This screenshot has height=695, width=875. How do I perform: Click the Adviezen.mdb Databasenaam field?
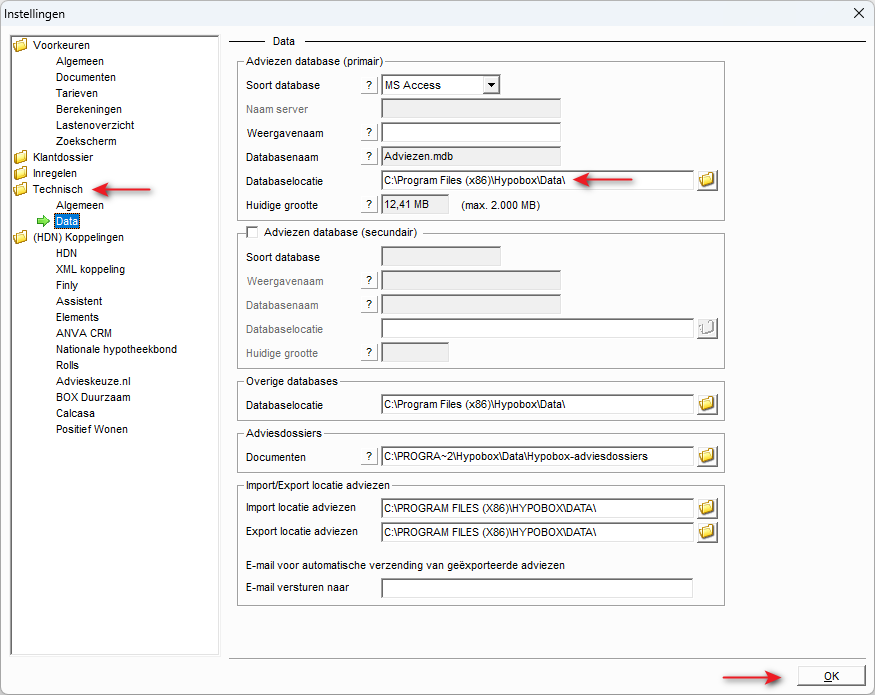pos(471,156)
